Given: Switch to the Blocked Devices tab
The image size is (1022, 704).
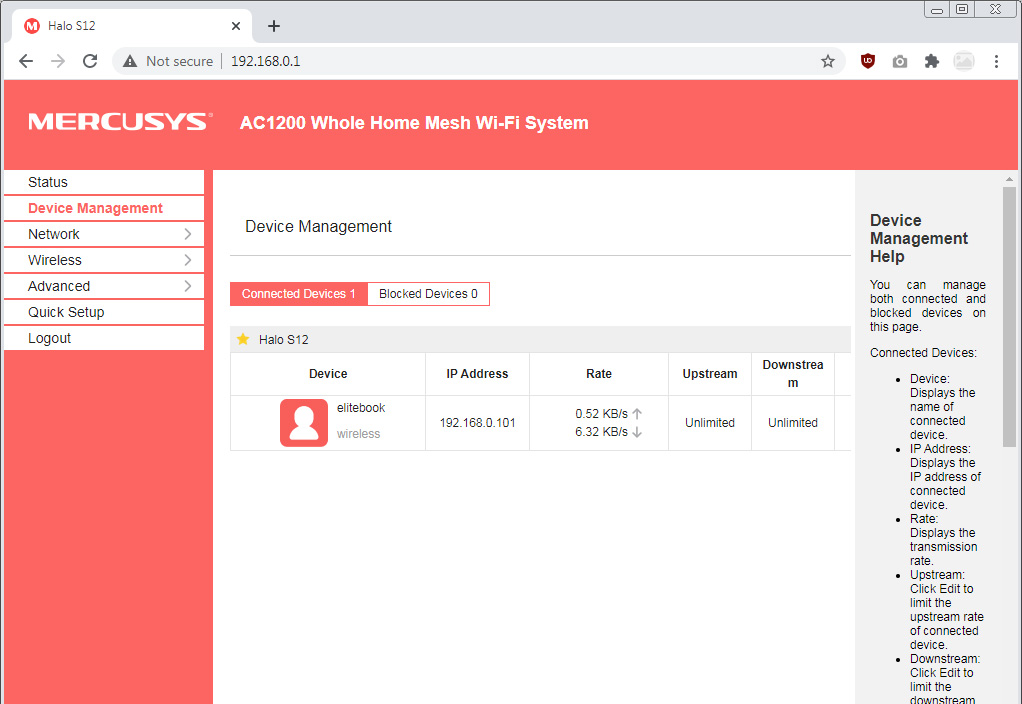Looking at the screenshot, I should coord(428,294).
